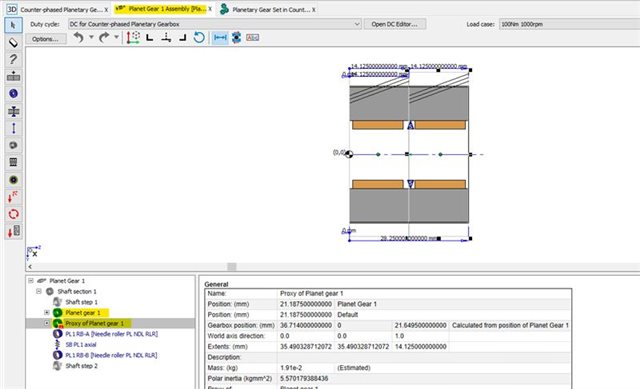Select SB PL1 axial item
Viewport: 640px width, 389px height.
point(81,345)
